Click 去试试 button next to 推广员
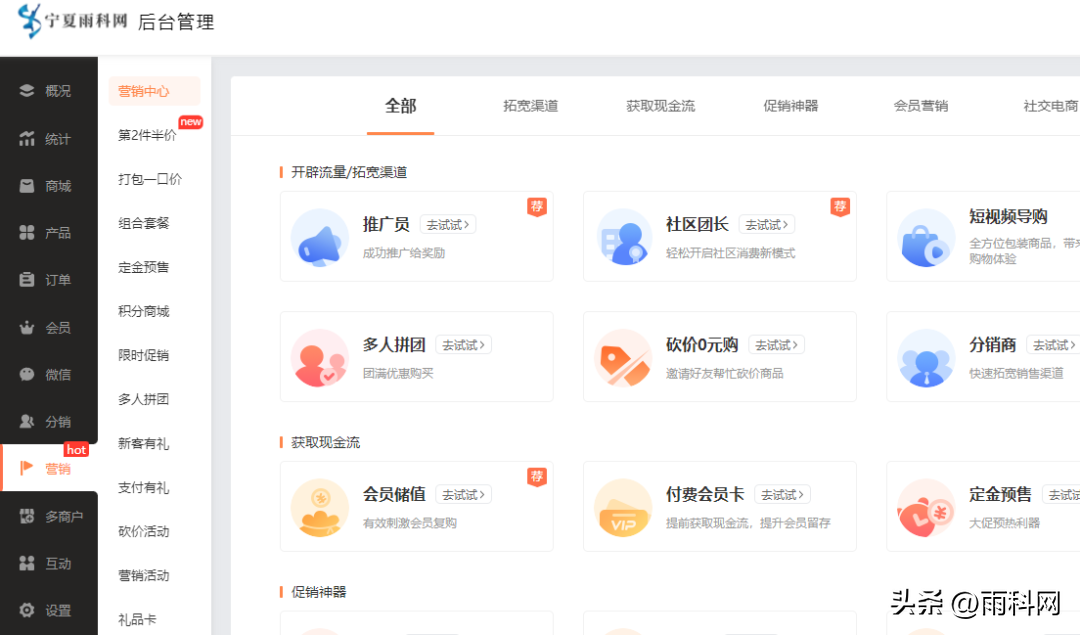Viewport: 1080px width, 635px height. pos(447,225)
